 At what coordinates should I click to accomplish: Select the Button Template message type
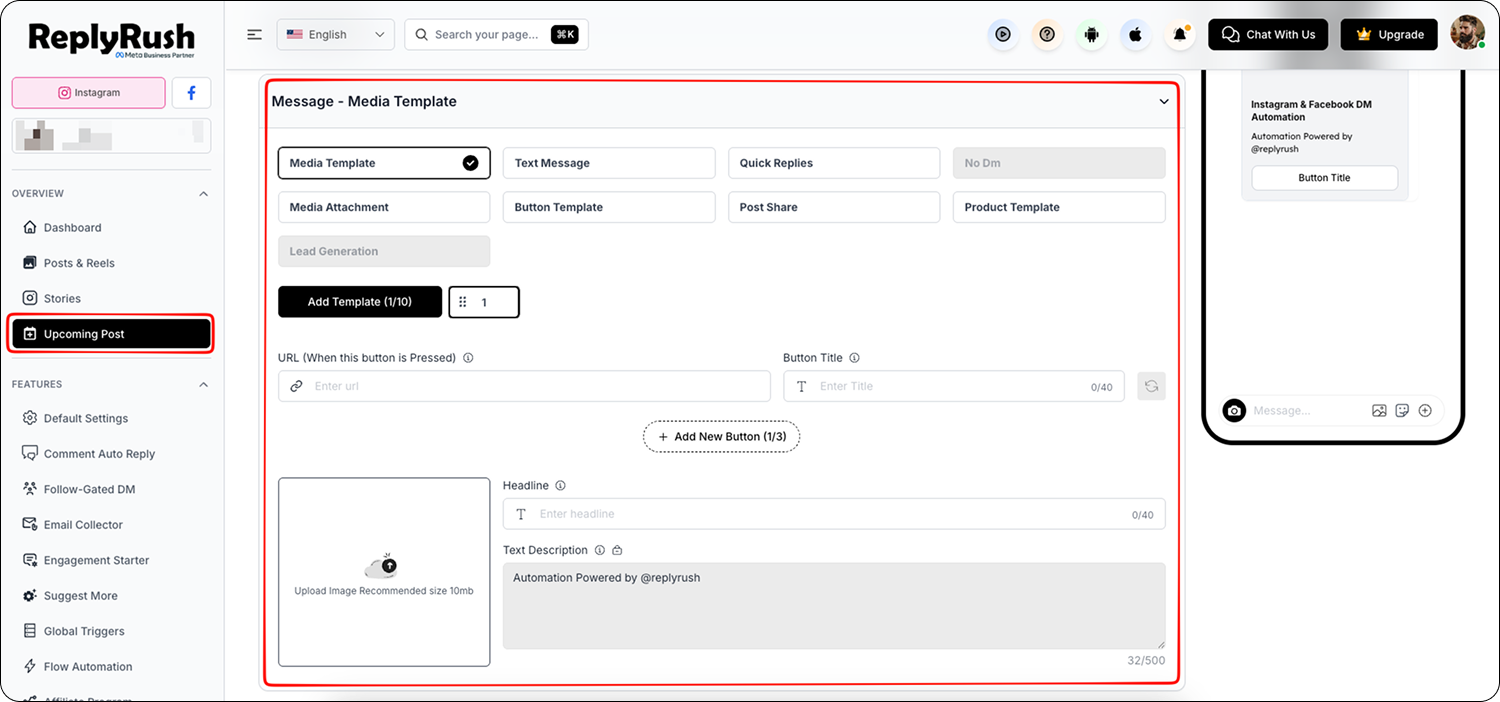coord(609,207)
